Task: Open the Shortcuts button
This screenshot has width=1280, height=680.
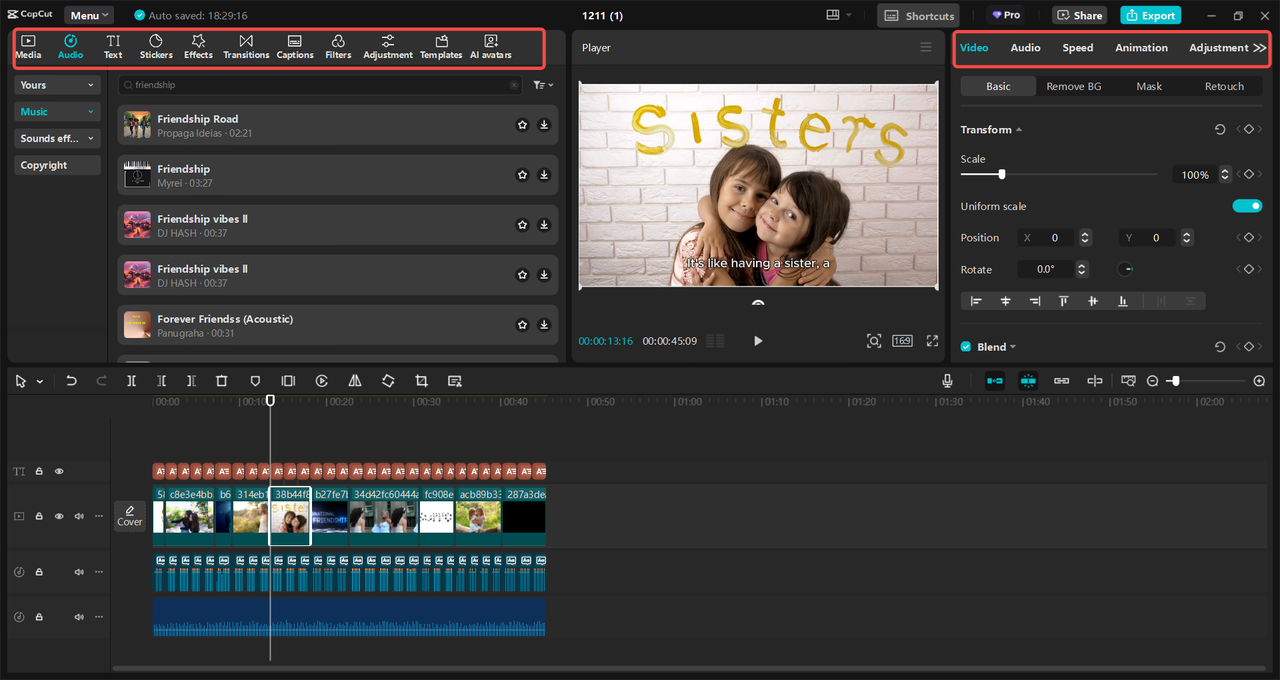Action: [919, 15]
